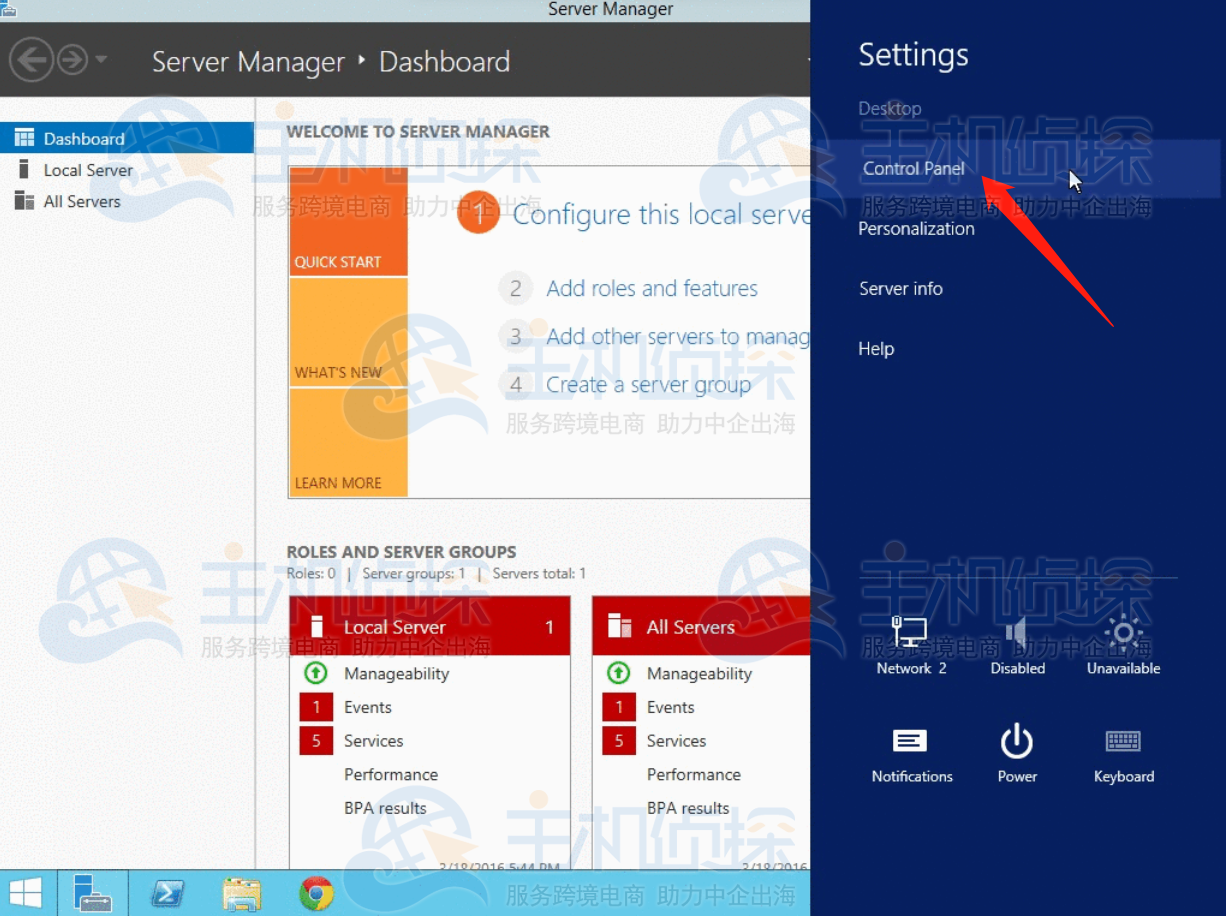Image resolution: width=1226 pixels, height=916 pixels.
Task: Open the QUICK START tile
Action: (348, 222)
